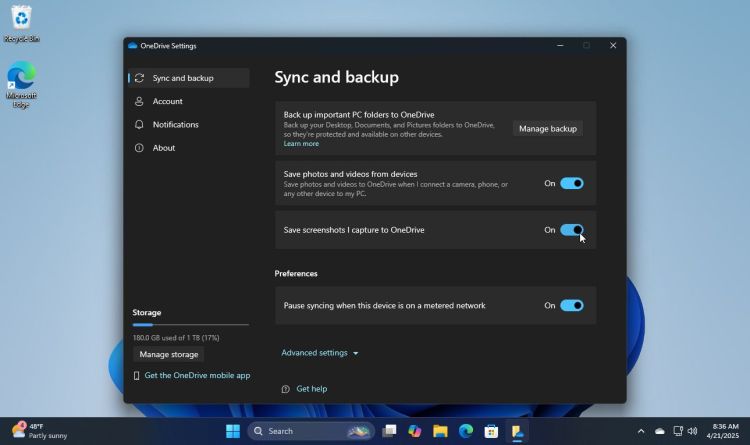750x445 pixels.
Task: Click the Advanced settings chevron arrow
Action: (x=355, y=354)
